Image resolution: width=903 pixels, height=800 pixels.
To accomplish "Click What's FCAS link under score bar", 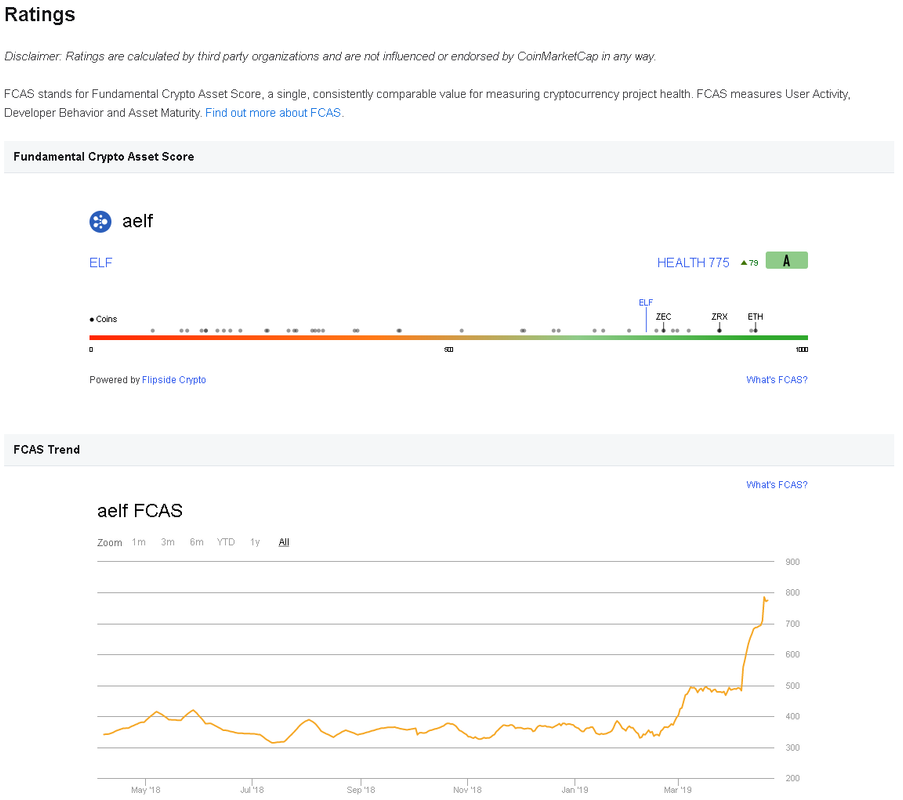I will (777, 380).
